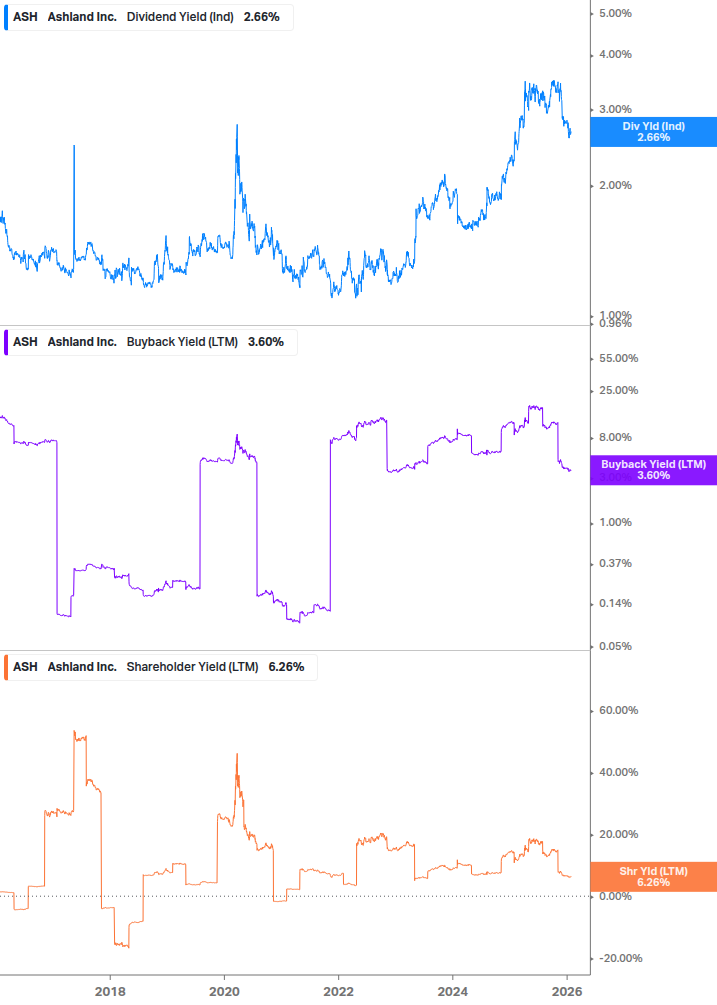Click the 3.00% tick on the dividend yield axis
The height and width of the screenshot is (1005, 717).
tap(615, 110)
